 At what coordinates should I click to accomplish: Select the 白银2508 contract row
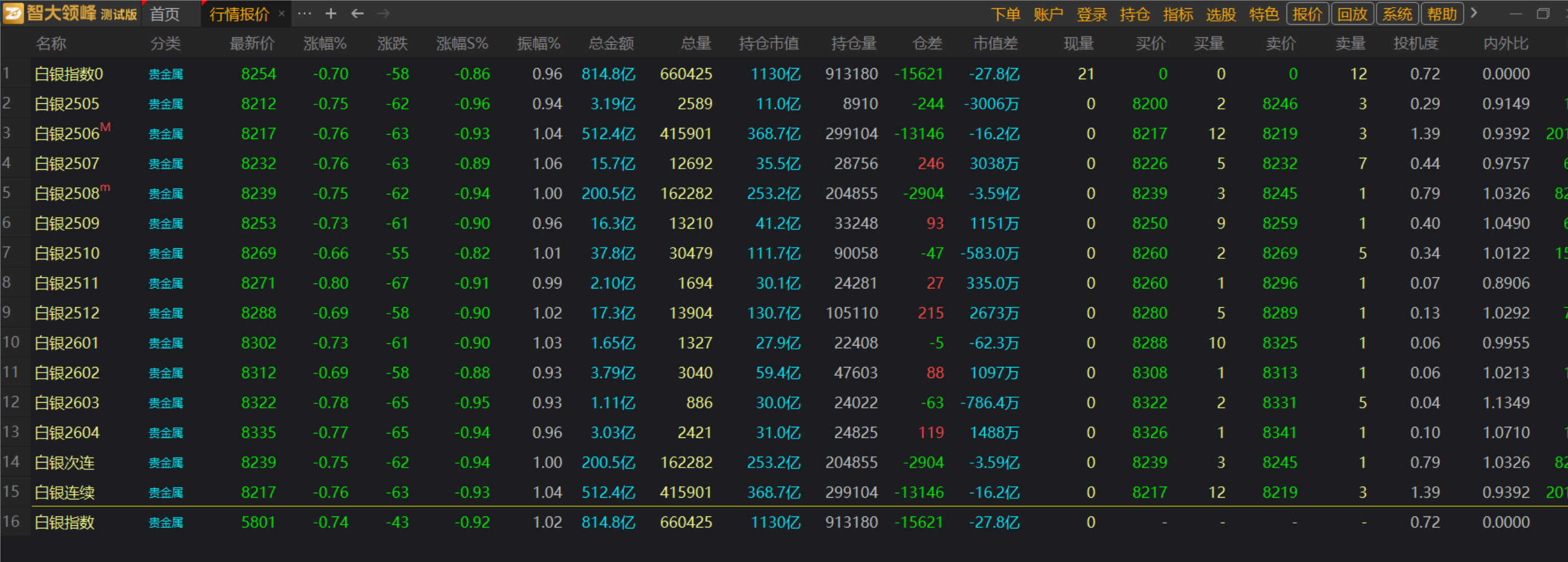(784, 193)
